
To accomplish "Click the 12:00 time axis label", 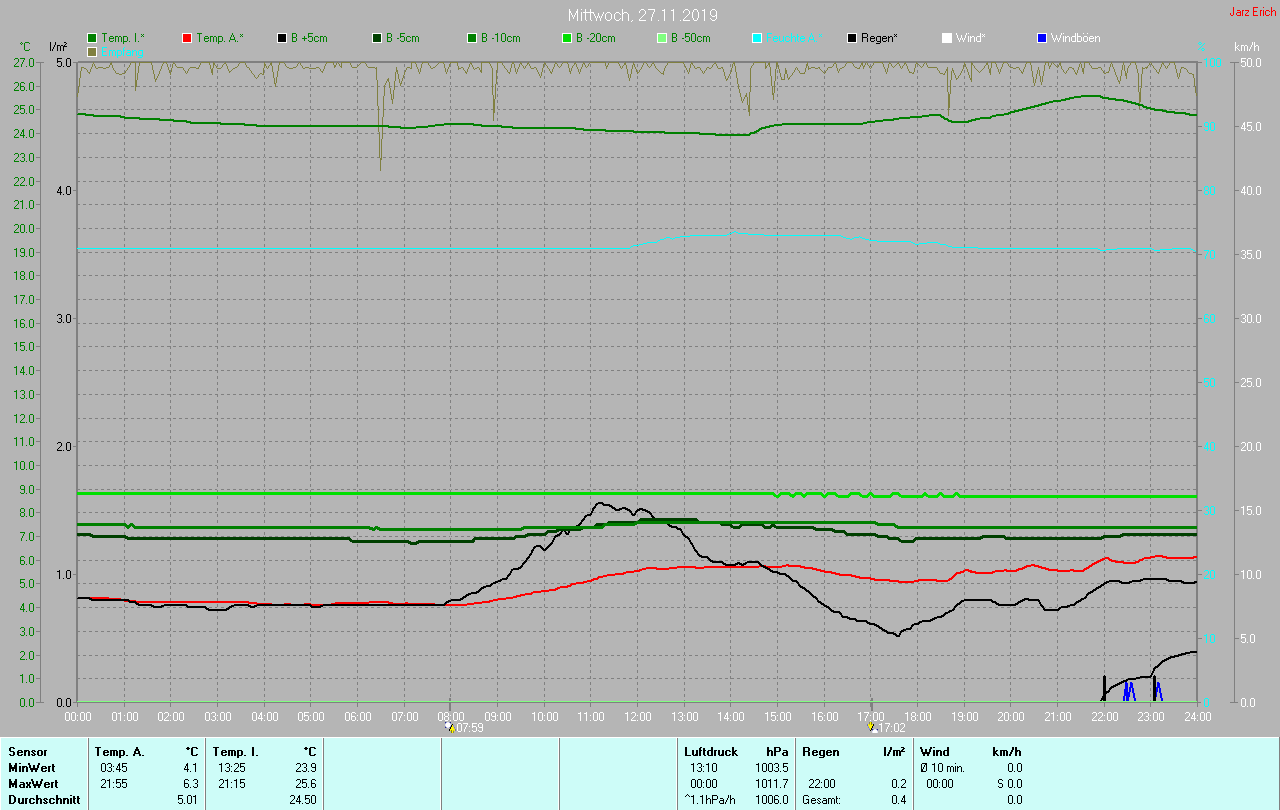I will [x=637, y=717].
